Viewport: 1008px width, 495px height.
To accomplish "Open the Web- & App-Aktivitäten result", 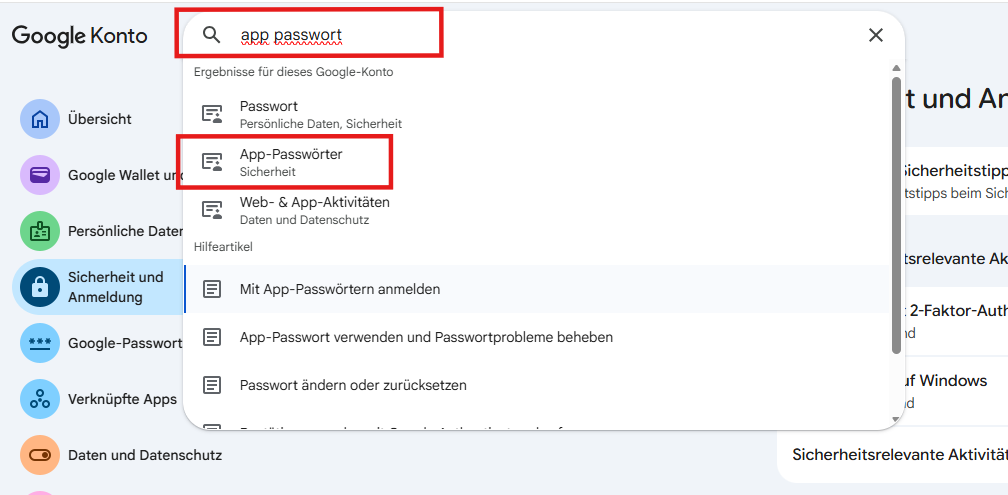I will [537, 210].
